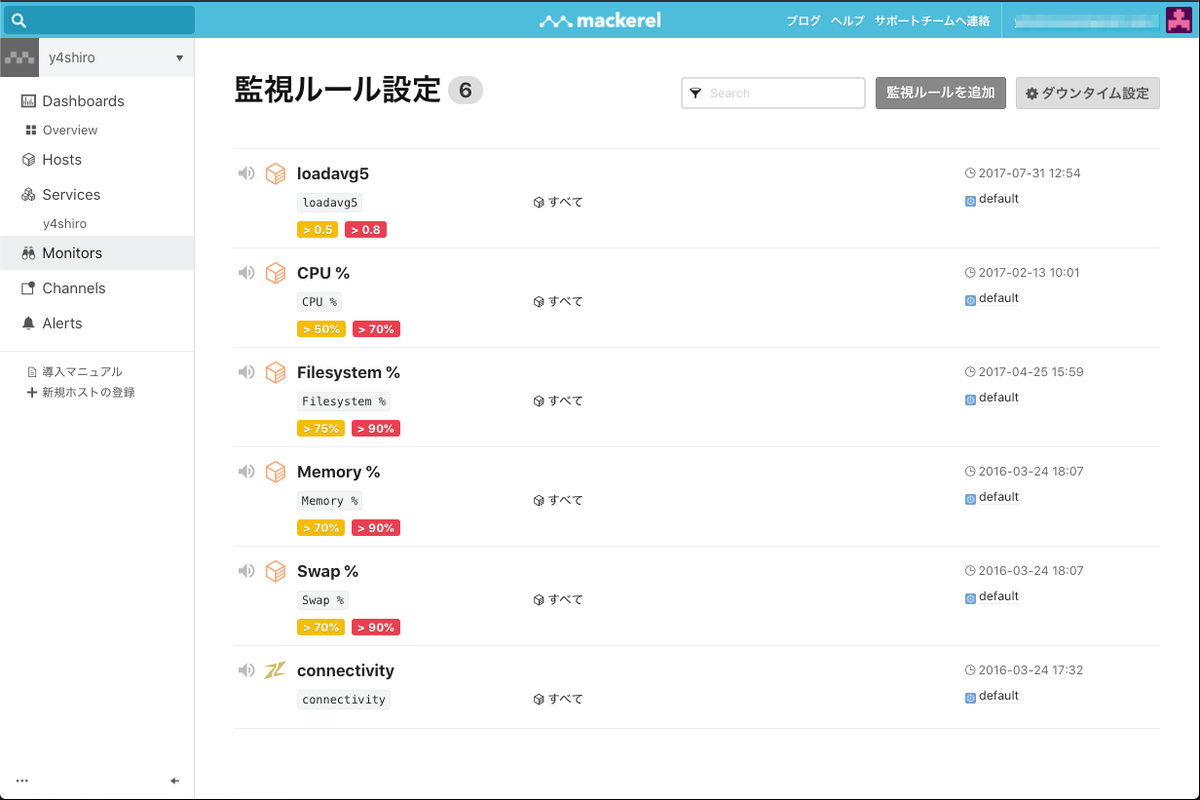Toggle mute speaker icon for connectivity monitor
1200x800 pixels.
pos(246,670)
